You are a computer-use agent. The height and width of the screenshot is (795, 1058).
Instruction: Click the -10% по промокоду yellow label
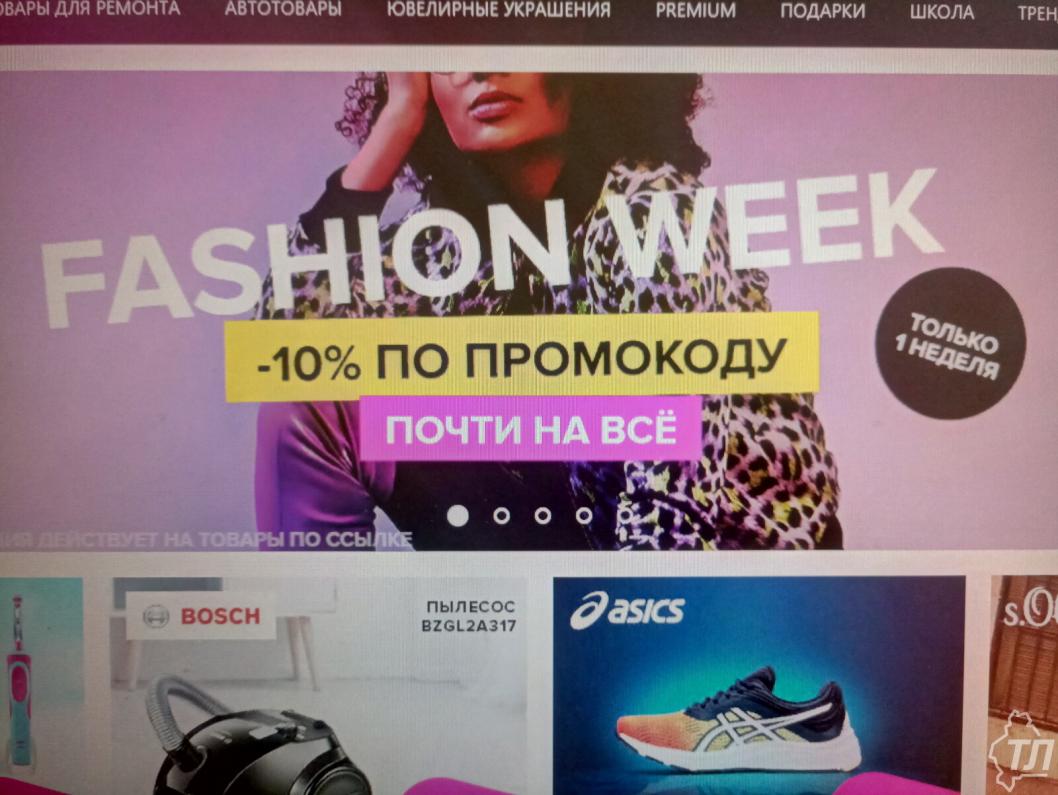522,358
